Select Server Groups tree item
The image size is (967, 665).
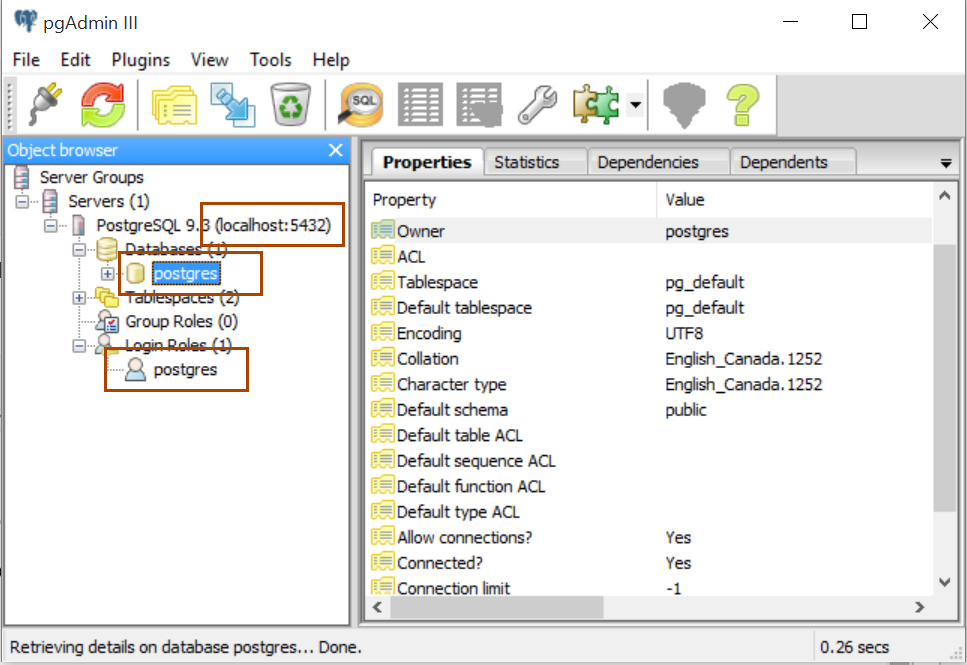(91, 178)
